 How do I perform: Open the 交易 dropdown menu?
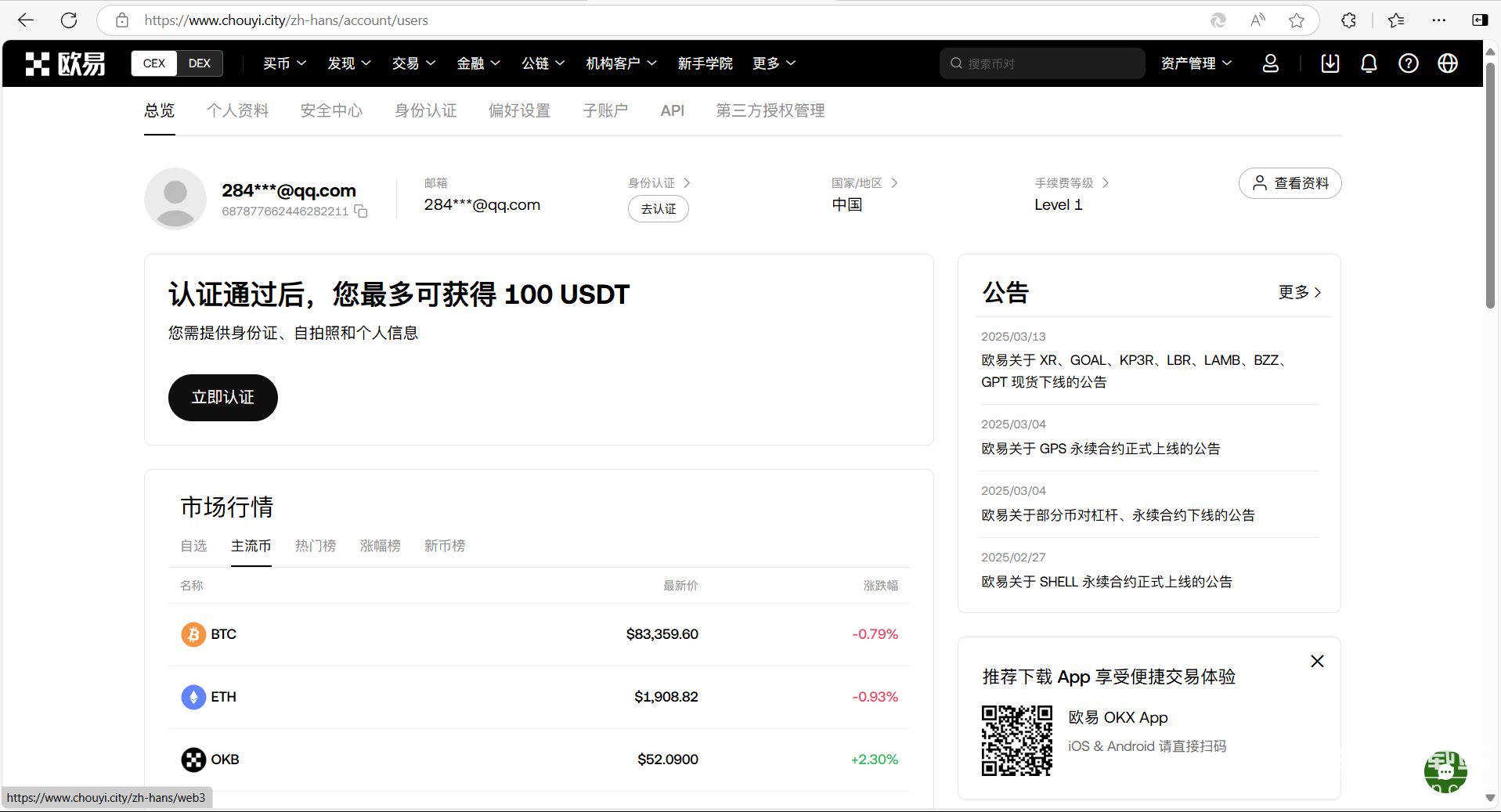click(x=413, y=63)
